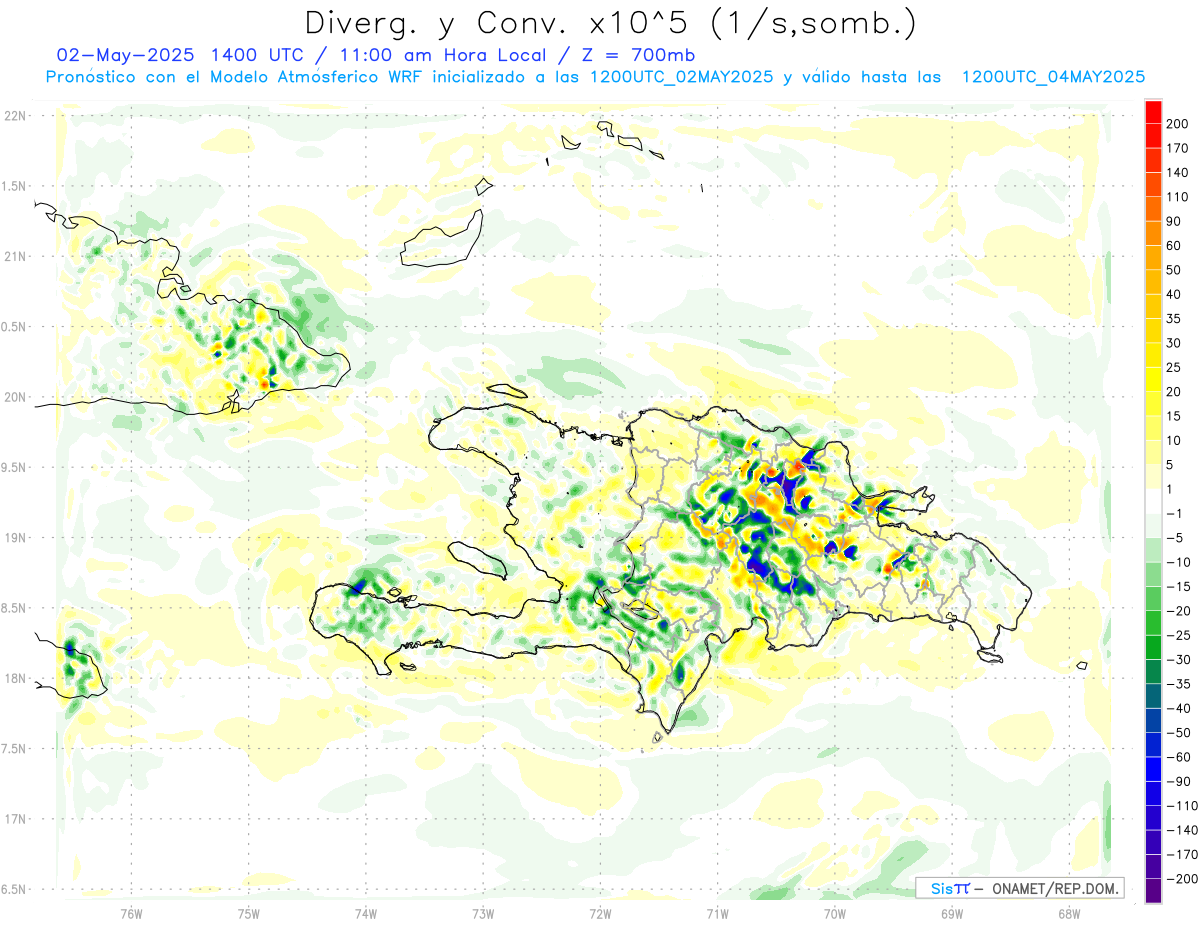
Task: Click longitude label "69W"
Action: [x=952, y=912]
